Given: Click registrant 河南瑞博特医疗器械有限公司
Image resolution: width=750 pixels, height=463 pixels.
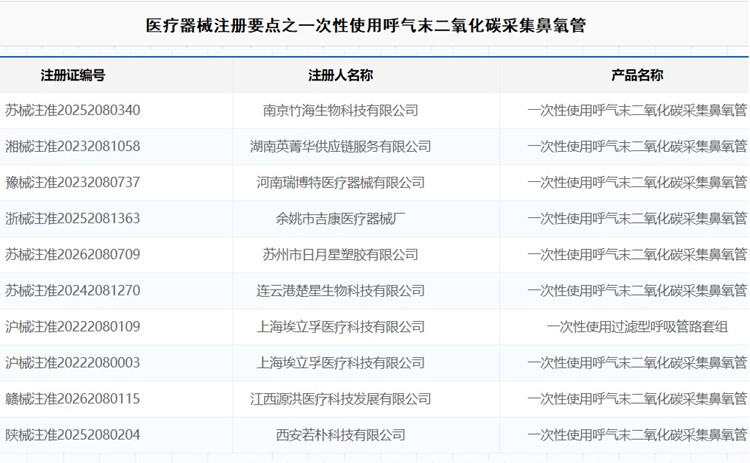Looking at the screenshot, I should tap(340, 182).
